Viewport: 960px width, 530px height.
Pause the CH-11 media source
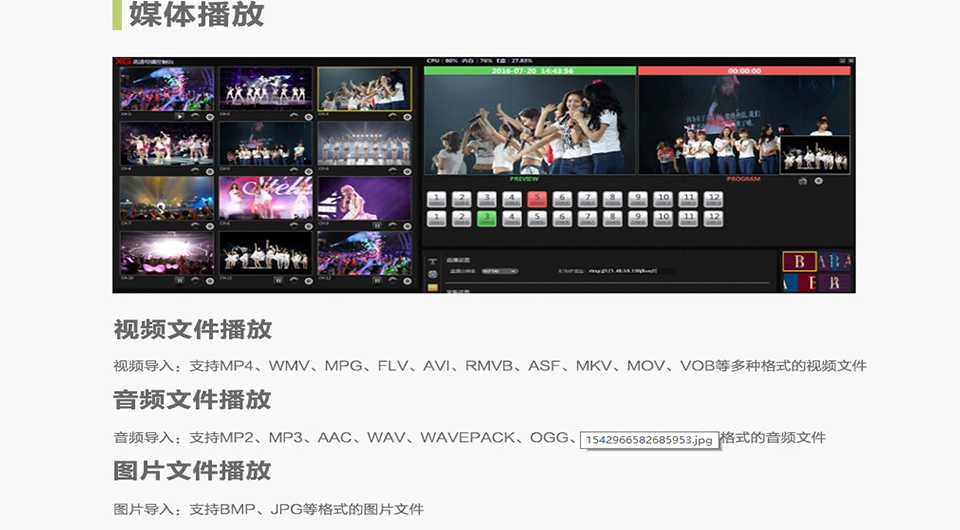pos(278,280)
